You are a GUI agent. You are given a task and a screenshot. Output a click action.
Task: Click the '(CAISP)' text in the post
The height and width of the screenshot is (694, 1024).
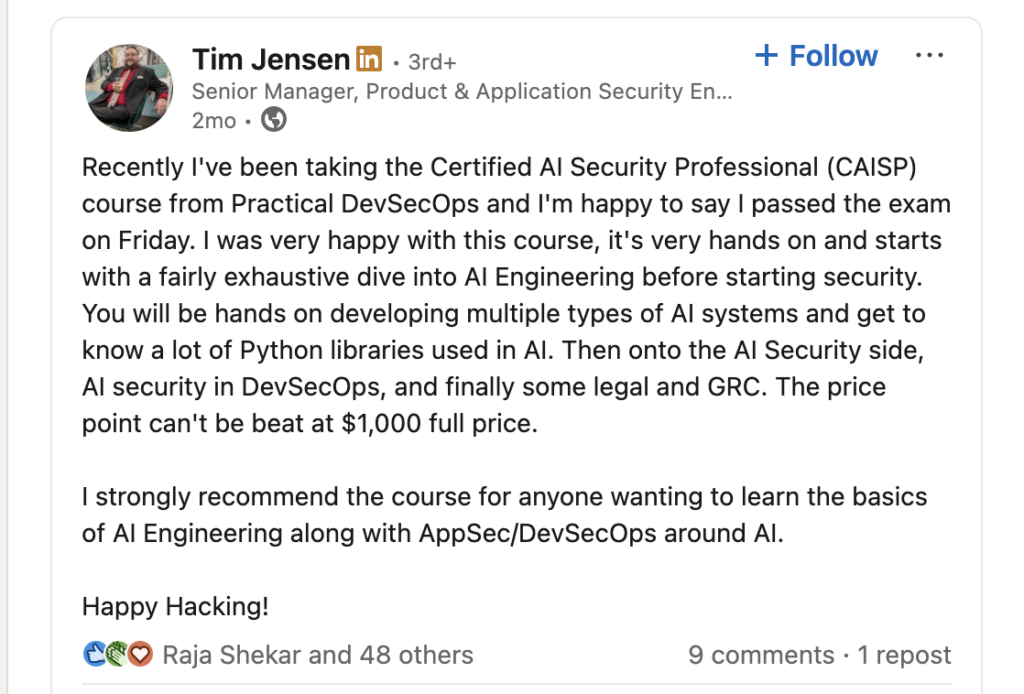point(871,168)
